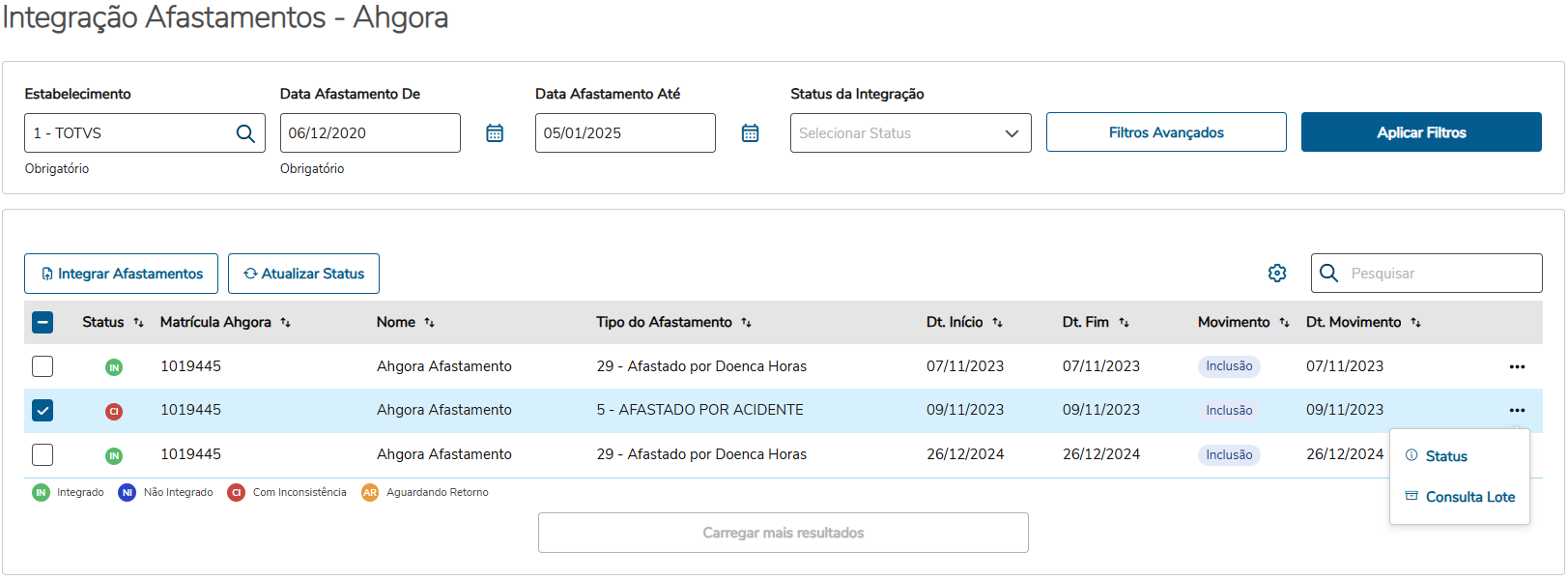Open calendar for Data Afastamento Até
1568x580 pixels.
(x=750, y=133)
